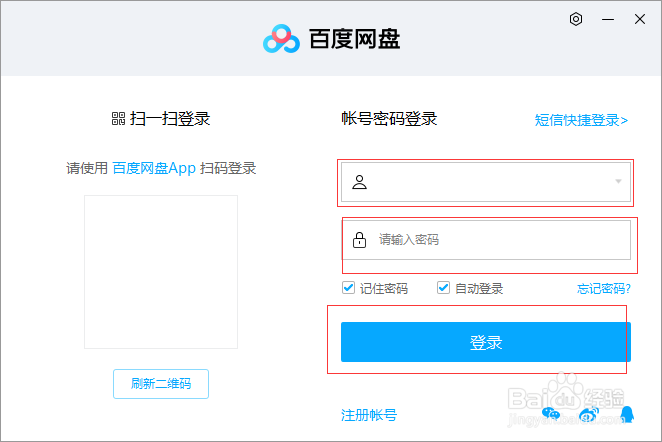
Task: Open the 百度网盘App link
Action: coord(154,168)
